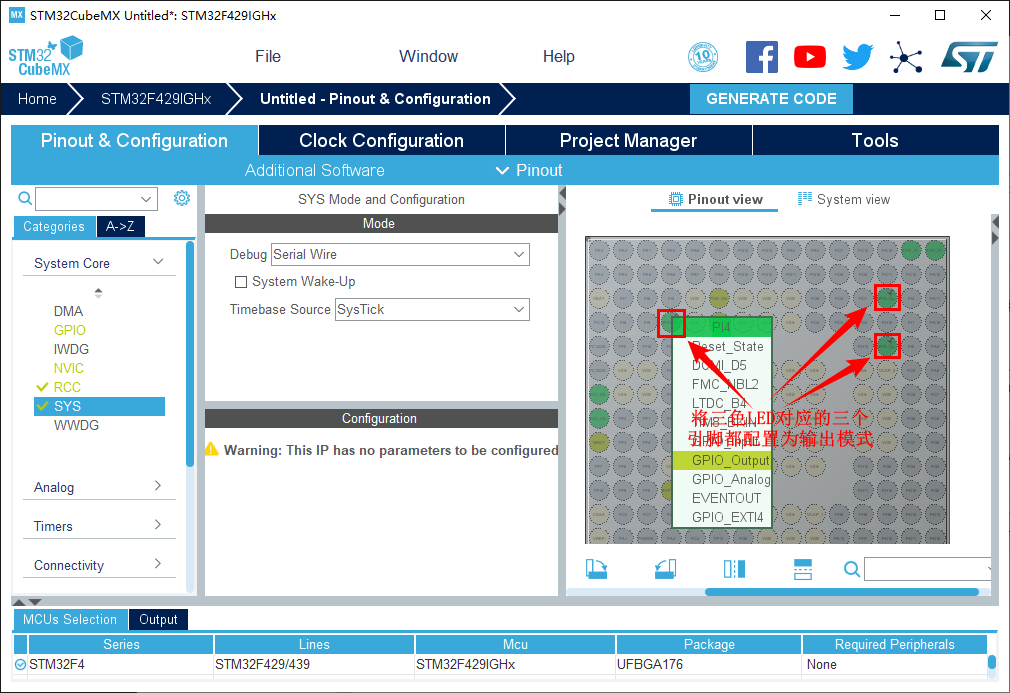Open the File menu
1010x693 pixels.
point(268,57)
